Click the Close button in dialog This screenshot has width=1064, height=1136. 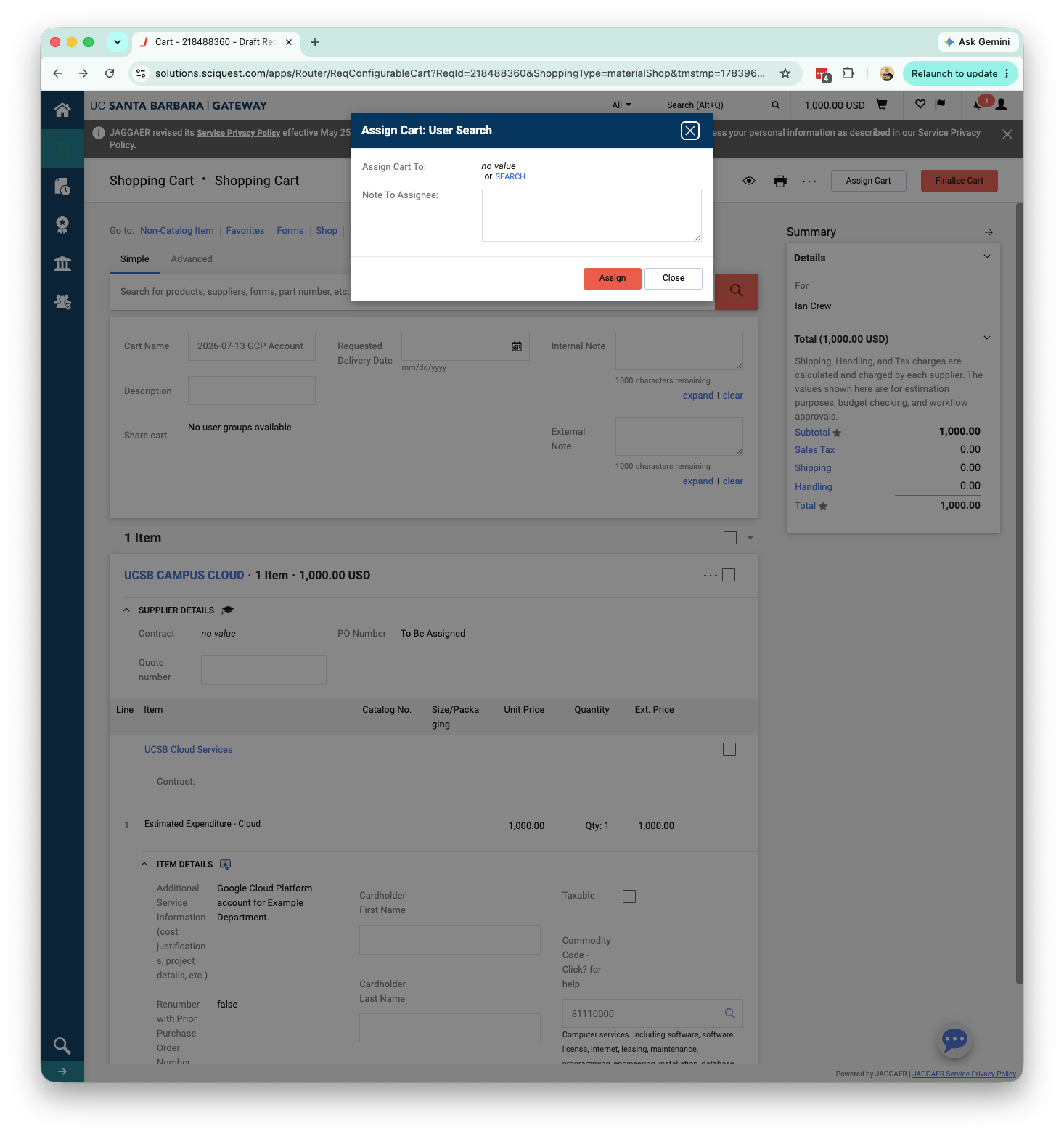[x=674, y=279]
